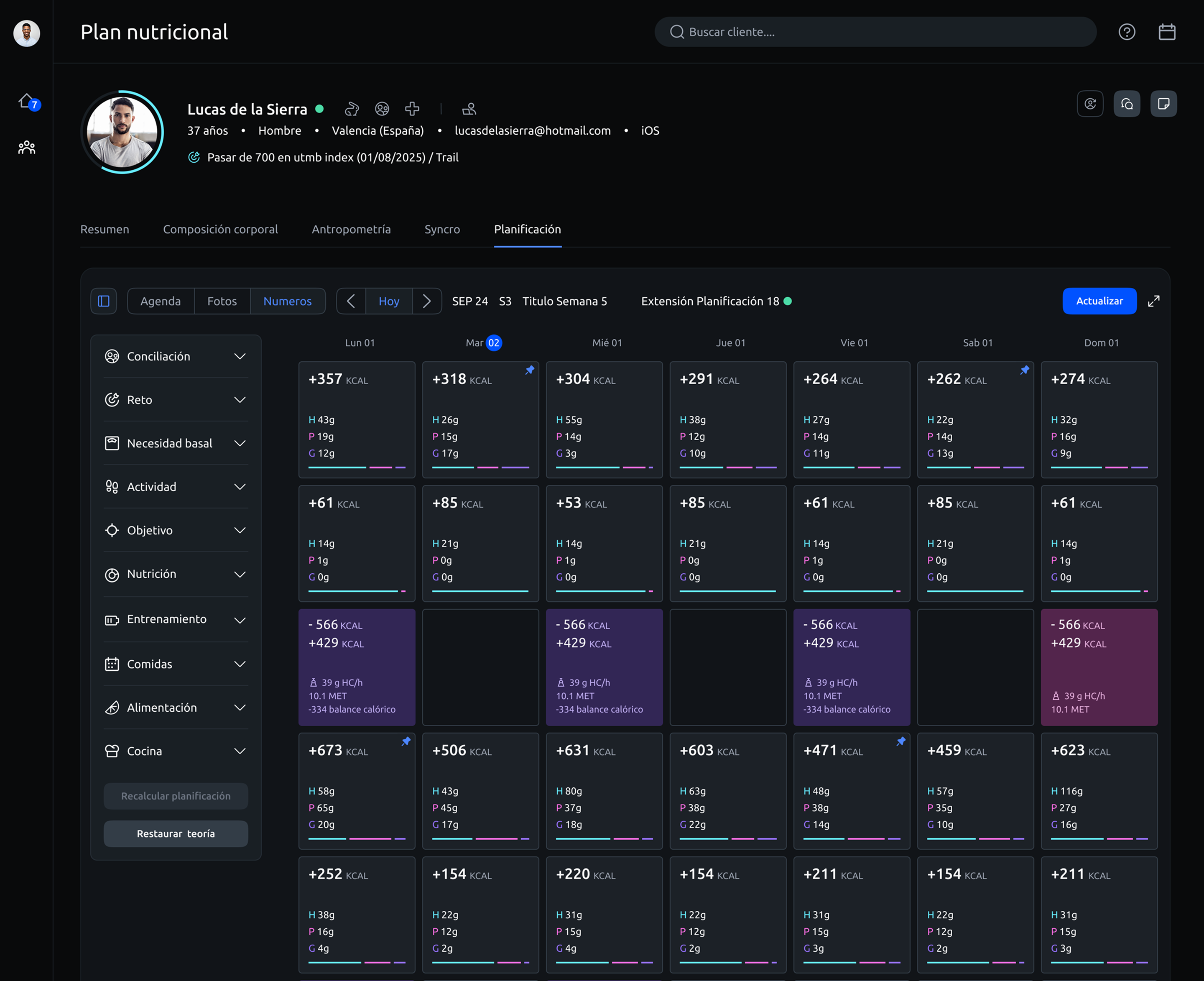Click the user avatar in the sidebar

[27, 33]
